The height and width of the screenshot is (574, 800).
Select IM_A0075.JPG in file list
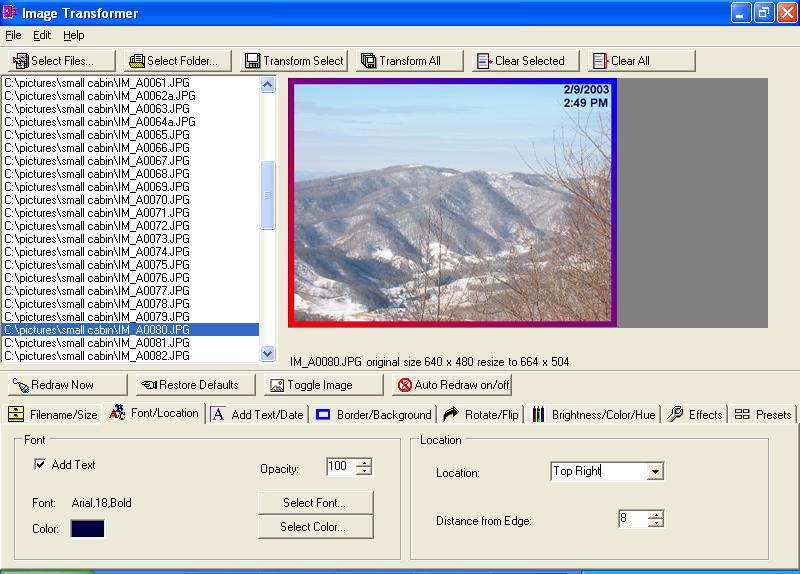(131, 265)
